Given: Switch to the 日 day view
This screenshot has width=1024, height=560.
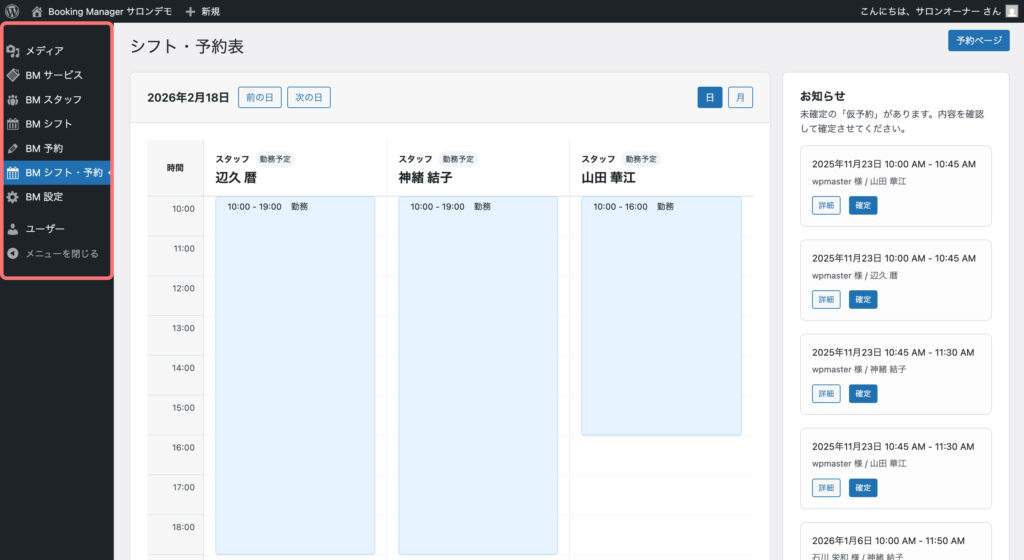Looking at the screenshot, I should (x=709, y=98).
